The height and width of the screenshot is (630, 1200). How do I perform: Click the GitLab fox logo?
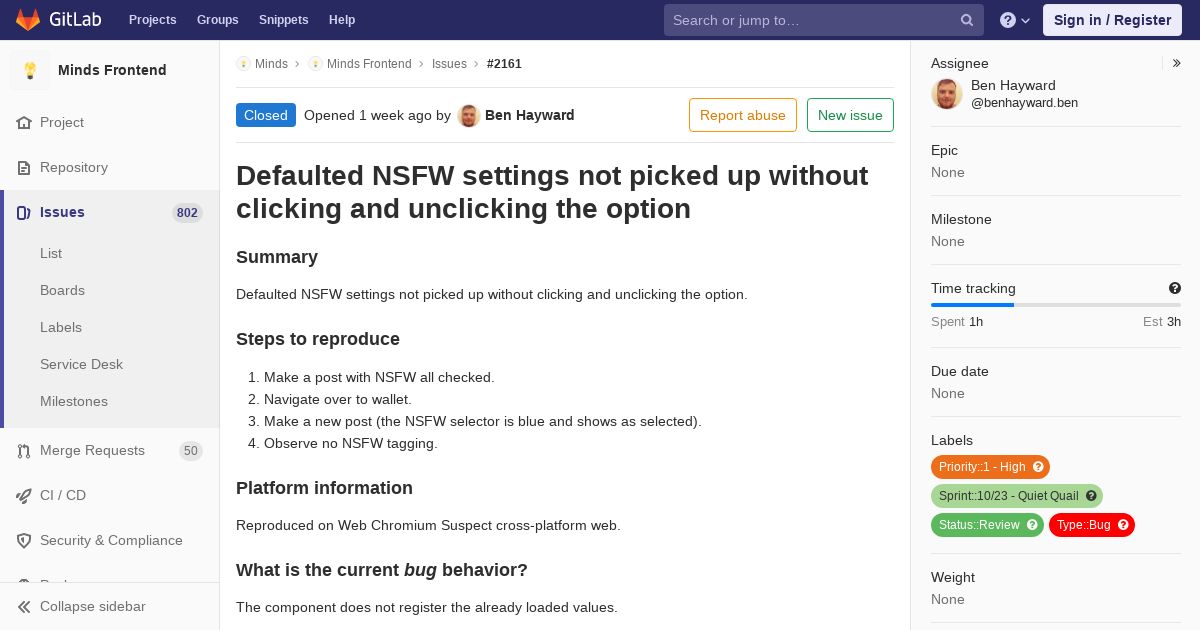point(28,20)
